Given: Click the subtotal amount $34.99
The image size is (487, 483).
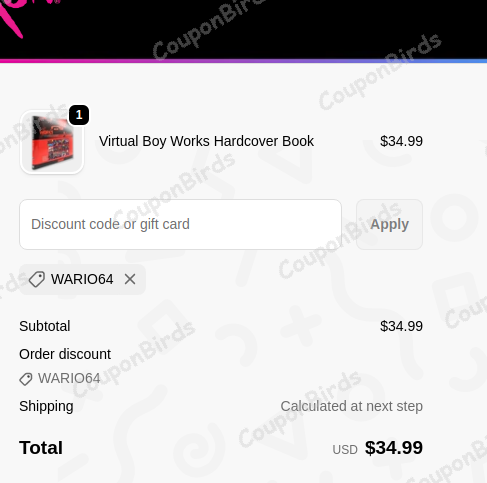Looking at the screenshot, I should [x=401, y=326].
